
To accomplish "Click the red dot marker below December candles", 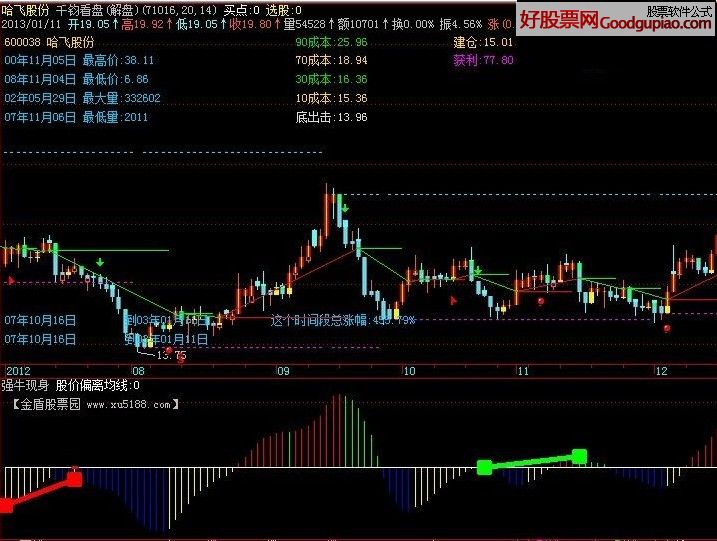I will click(667, 328).
